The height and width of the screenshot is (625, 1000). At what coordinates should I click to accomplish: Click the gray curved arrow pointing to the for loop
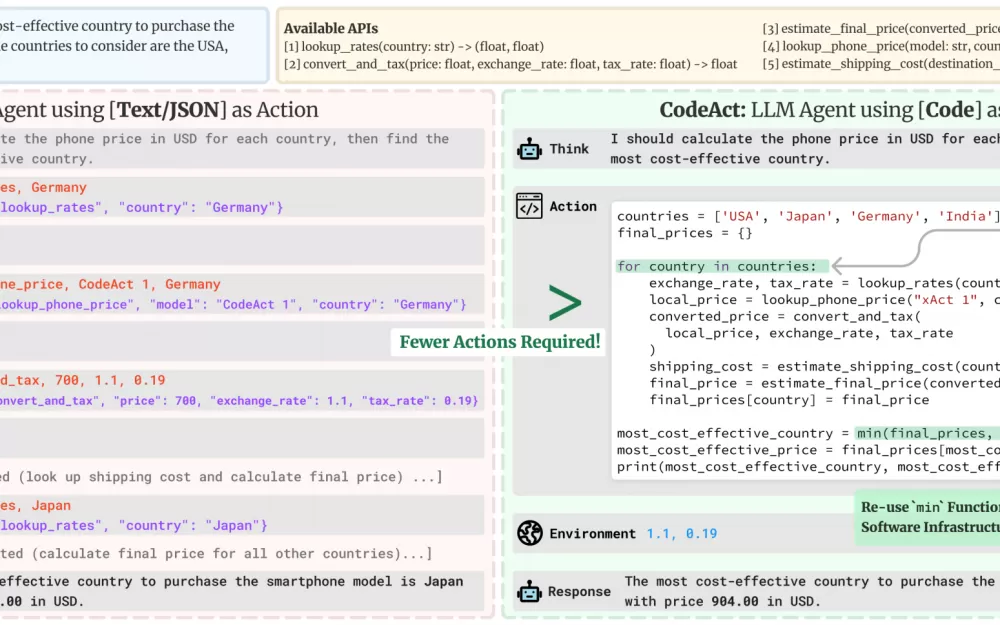(x=900, y=250)
